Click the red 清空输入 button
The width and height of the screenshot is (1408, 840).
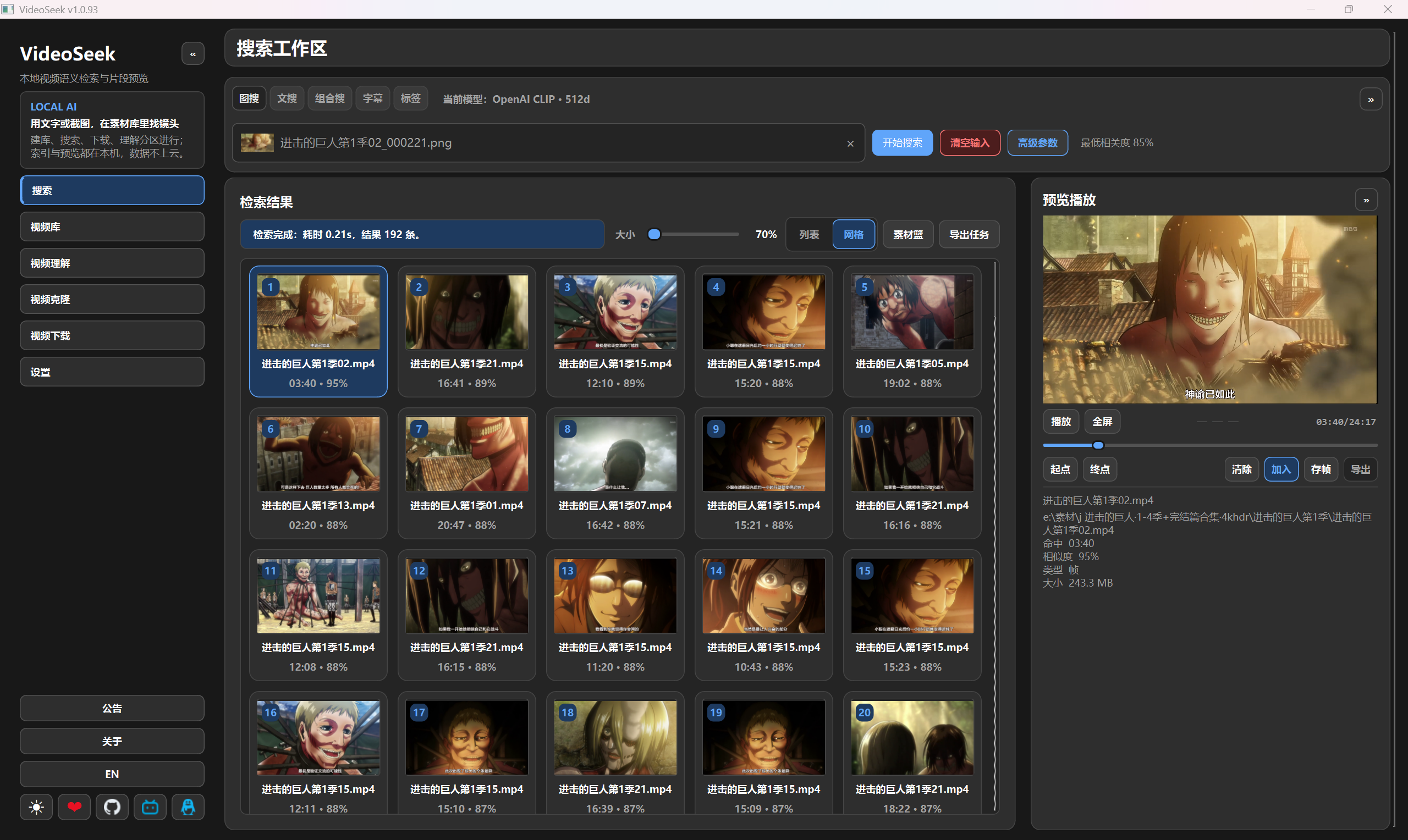click(970, 142)
